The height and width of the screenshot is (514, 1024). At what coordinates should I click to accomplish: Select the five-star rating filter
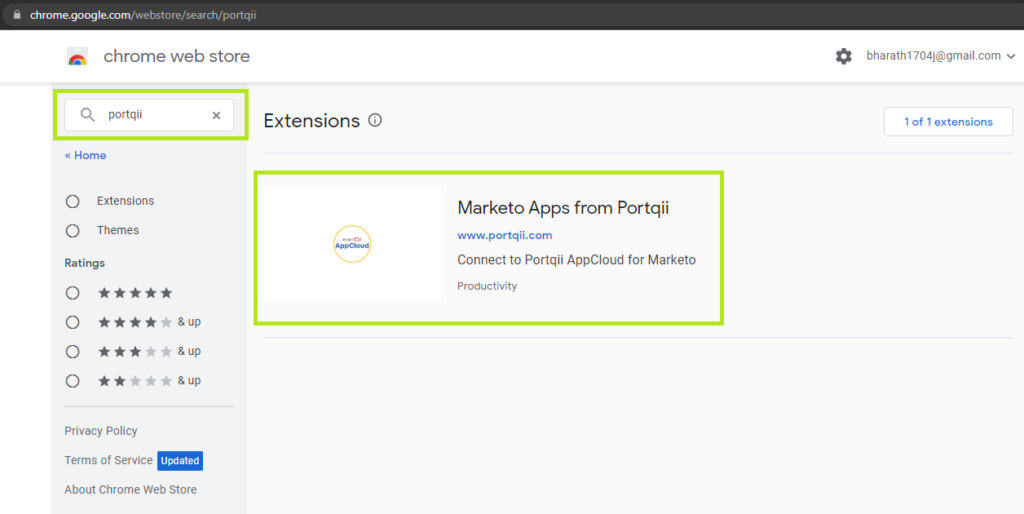[72, 293]
